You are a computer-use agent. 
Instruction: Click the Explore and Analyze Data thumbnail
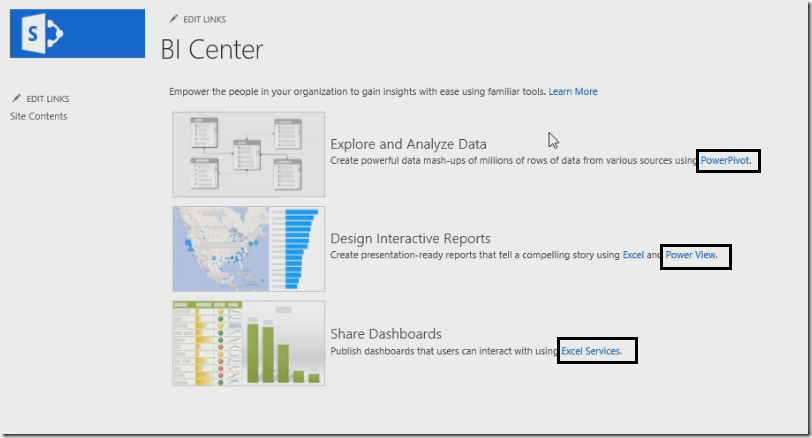[x=249, y=154]
